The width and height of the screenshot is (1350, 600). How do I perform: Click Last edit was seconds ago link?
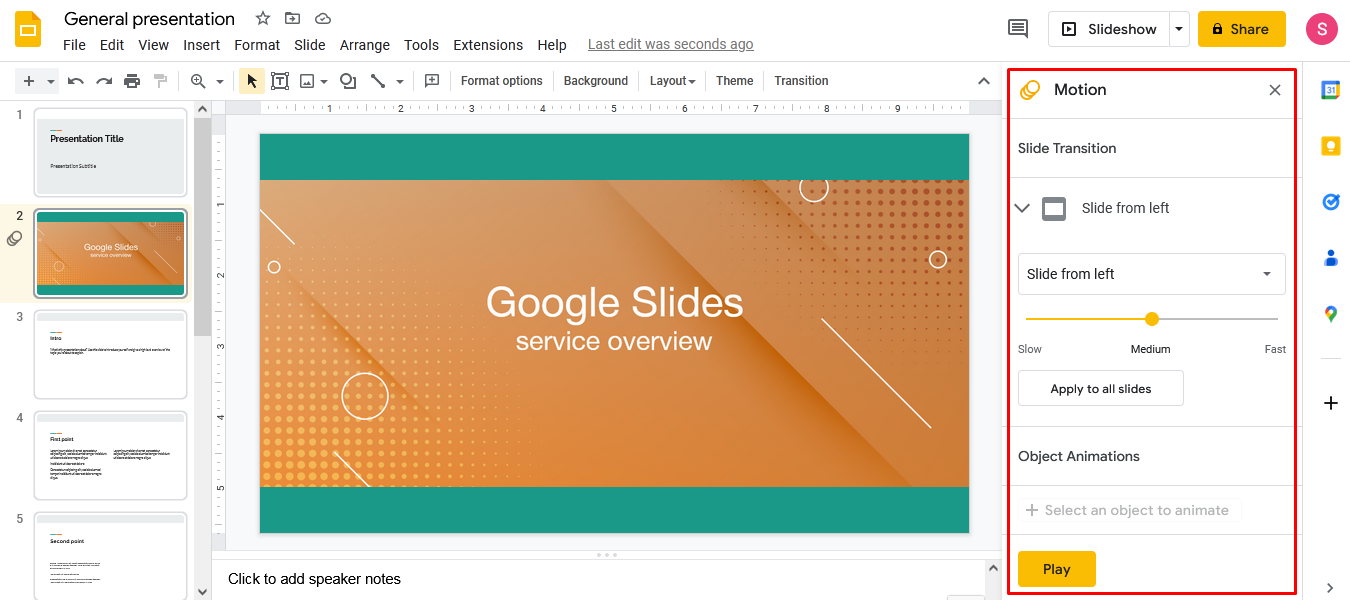tap(671, 44)
